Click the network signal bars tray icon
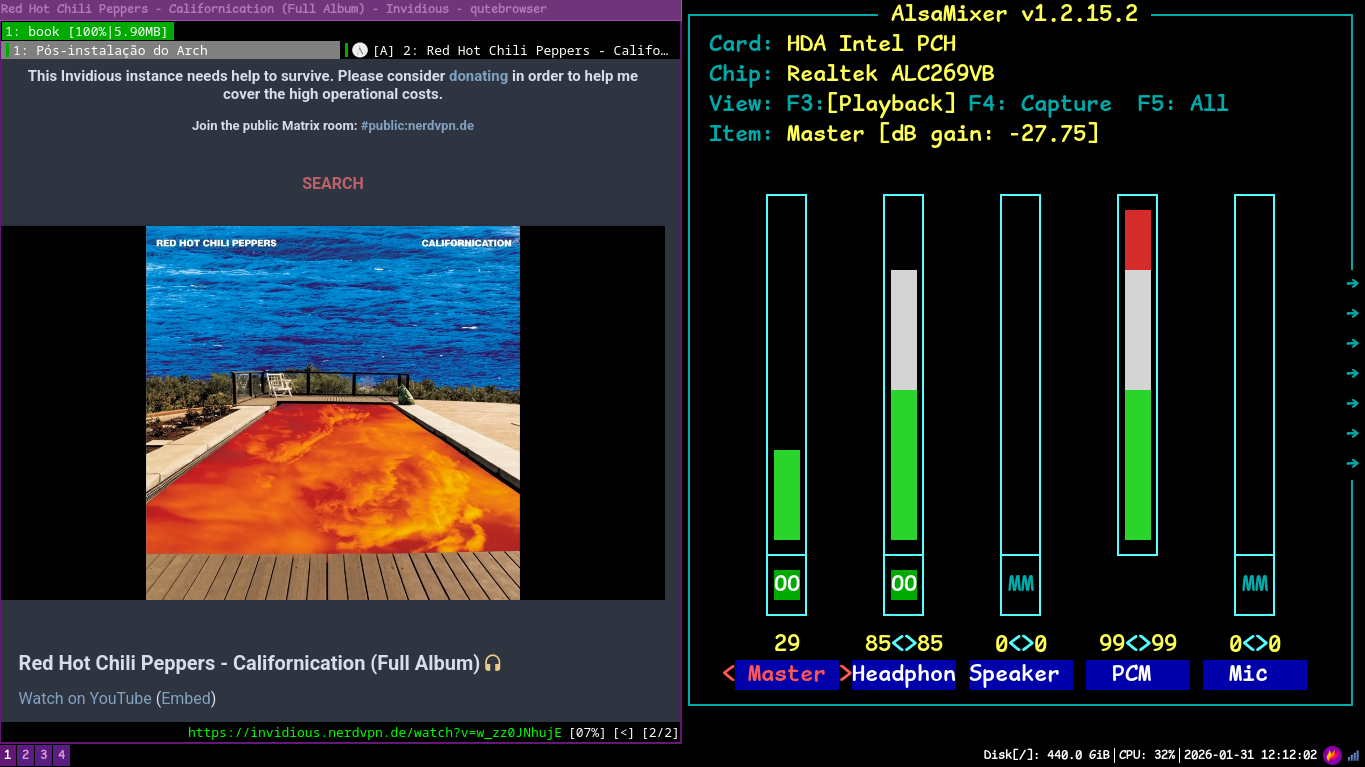1365x767 pixels. [1353, 755]
